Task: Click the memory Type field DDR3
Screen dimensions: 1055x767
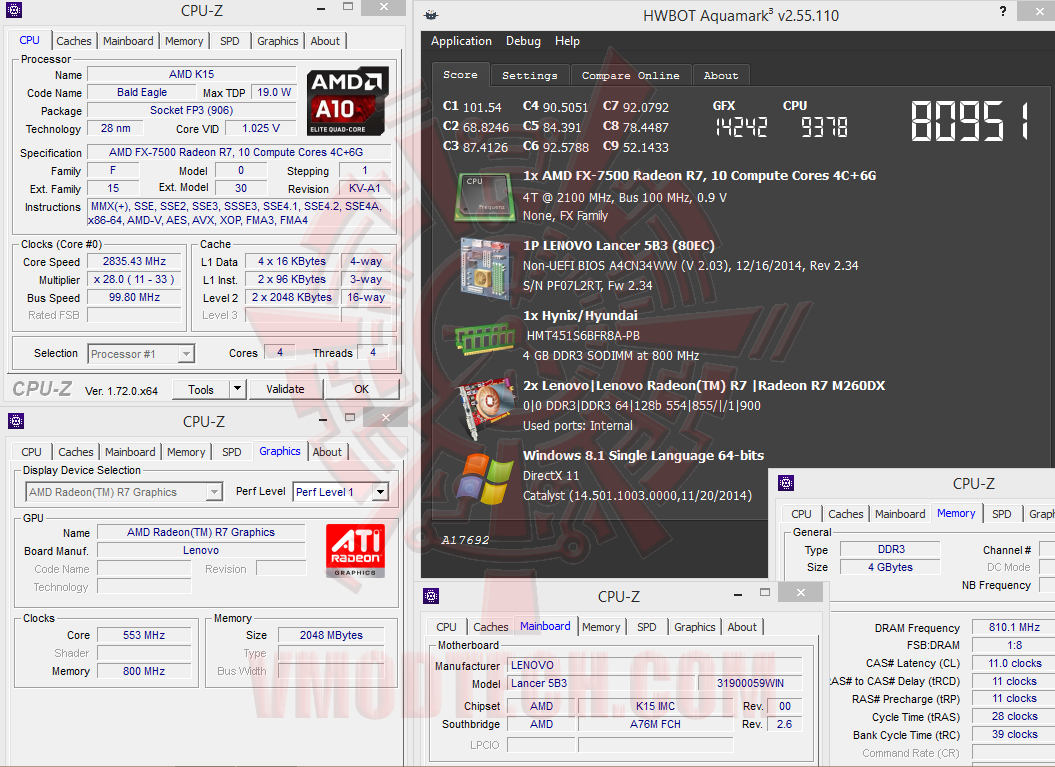Action: 891,549
